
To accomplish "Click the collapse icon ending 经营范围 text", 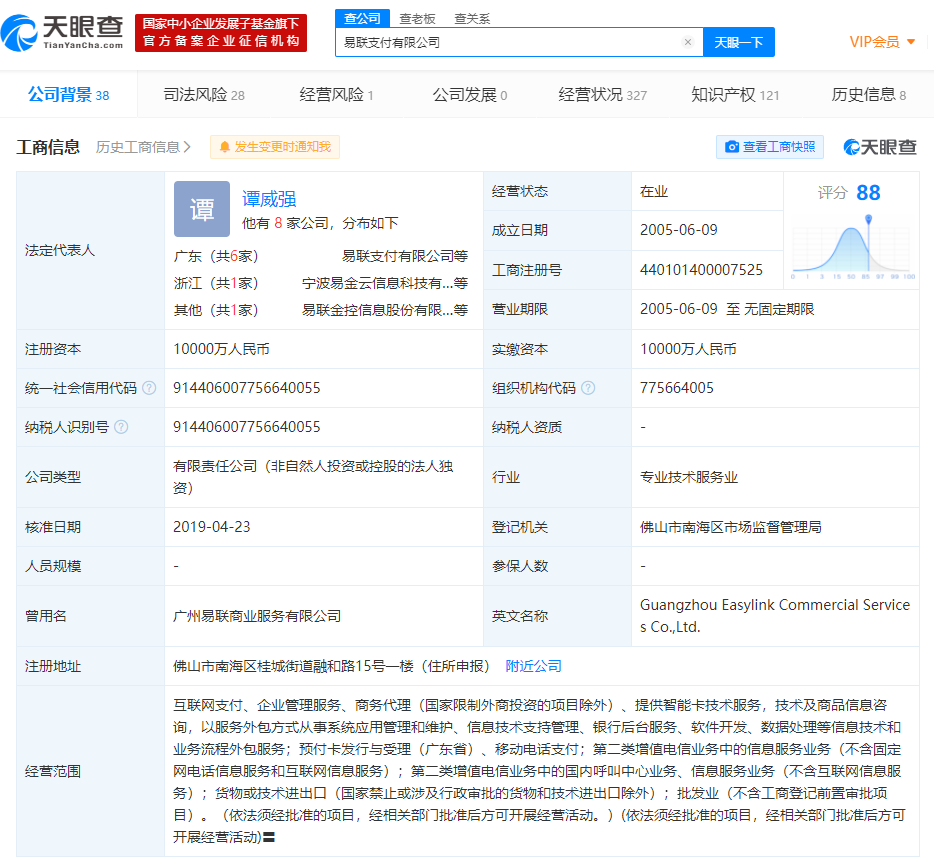I will tap(269, 837).
